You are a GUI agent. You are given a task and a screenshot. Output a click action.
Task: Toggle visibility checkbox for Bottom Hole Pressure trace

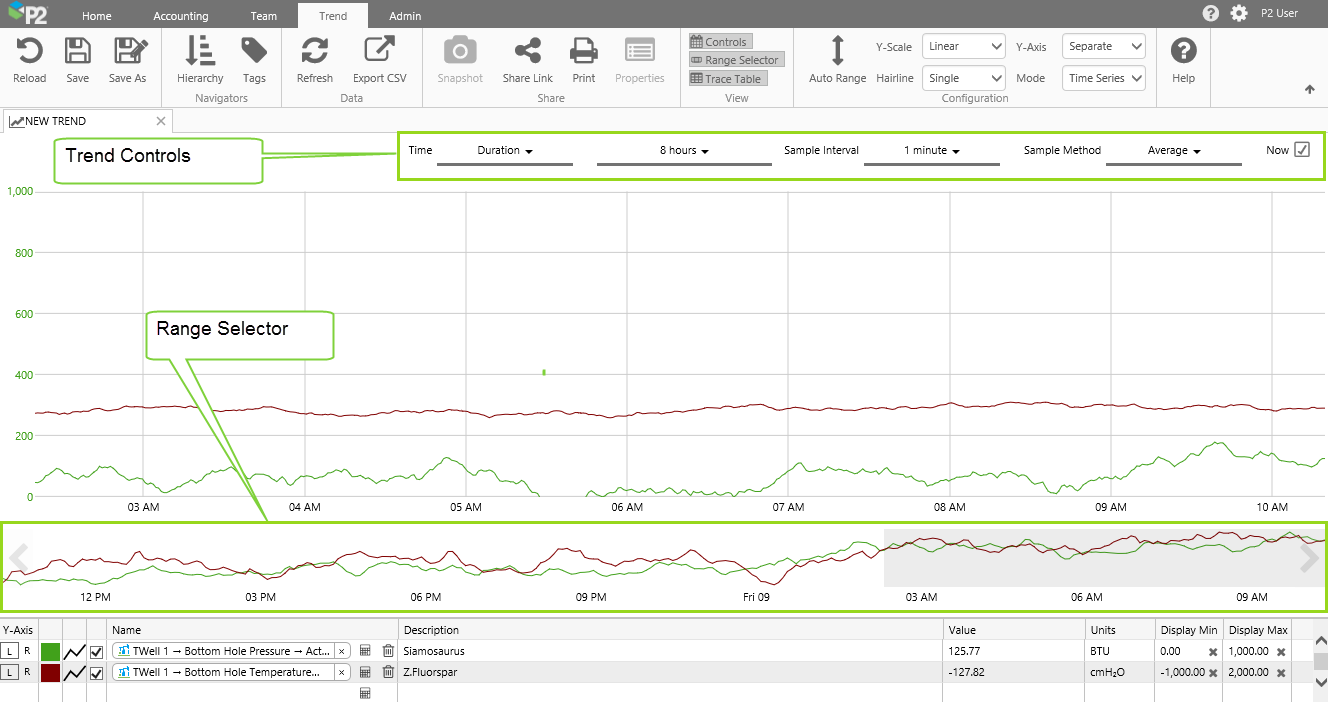pyautogui.click(x=97, y=652)
